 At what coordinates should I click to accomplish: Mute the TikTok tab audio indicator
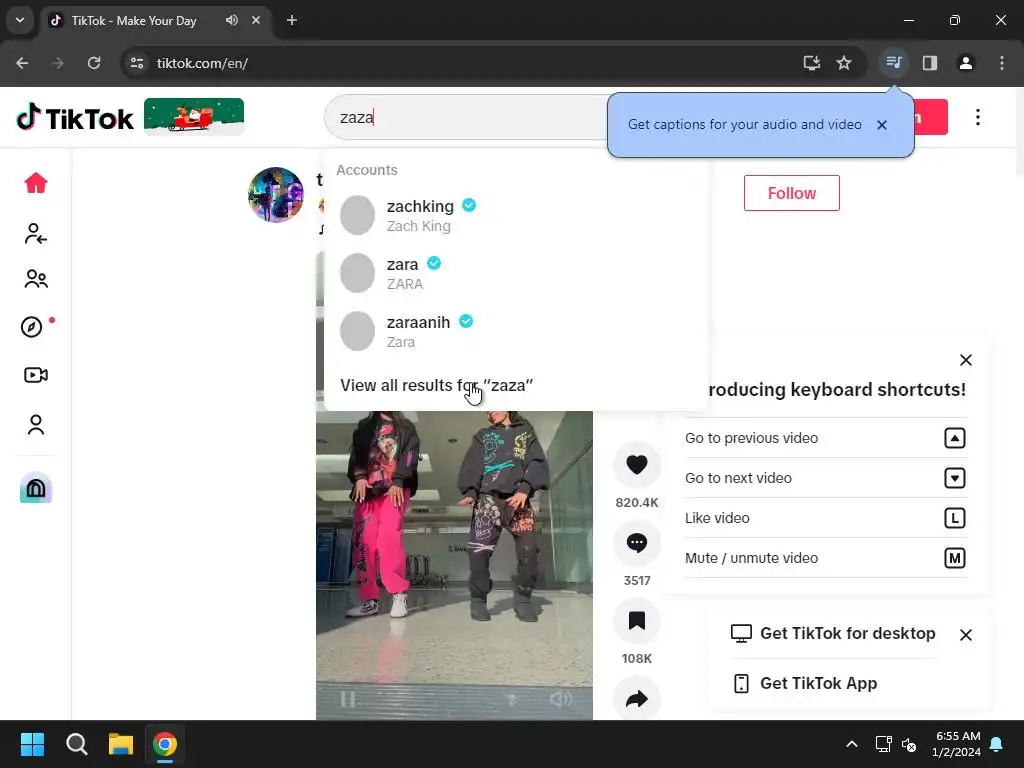tap(232, 20)
